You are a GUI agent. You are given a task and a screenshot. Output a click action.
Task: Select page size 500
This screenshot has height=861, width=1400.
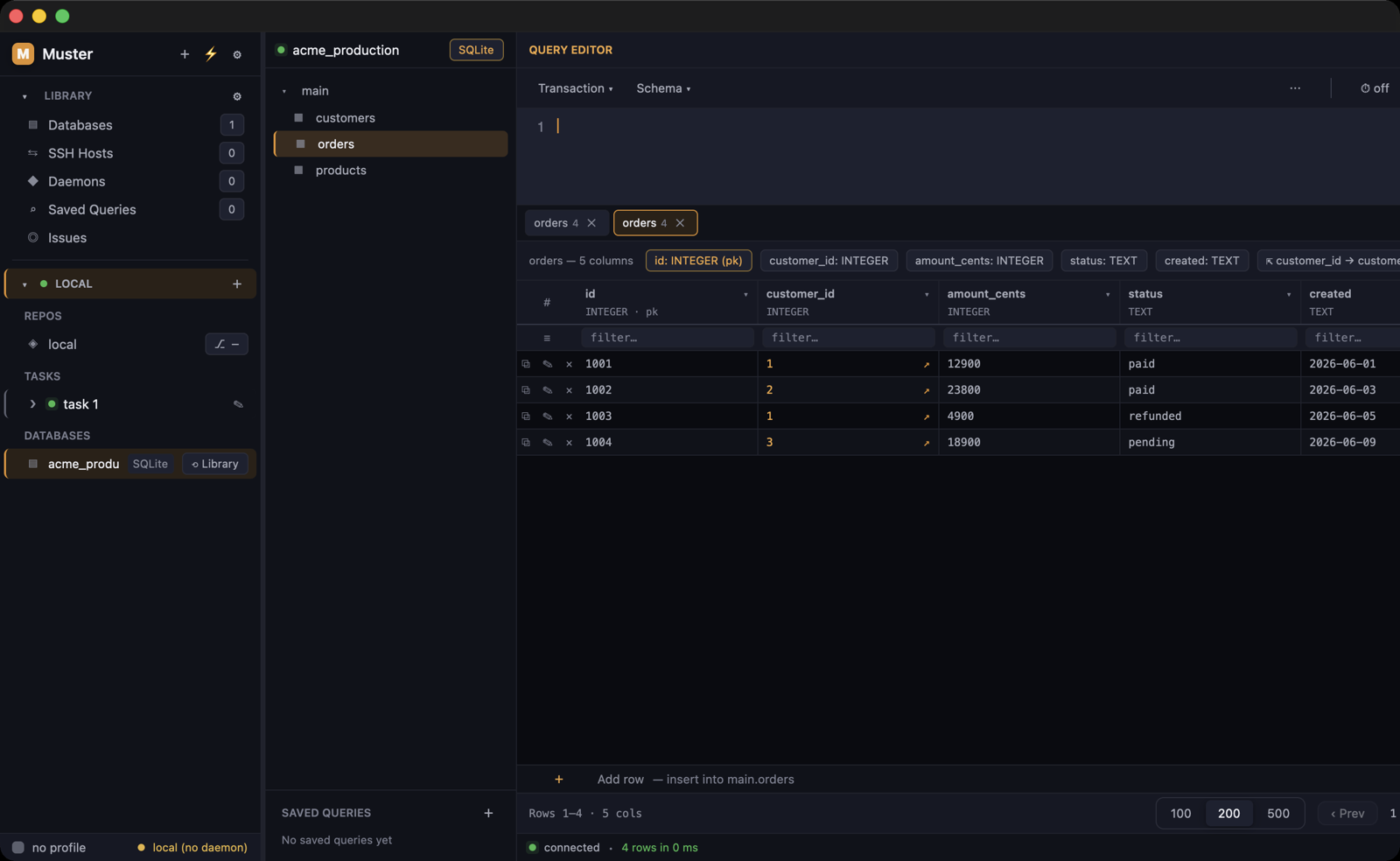click(x=1278, y=814)
